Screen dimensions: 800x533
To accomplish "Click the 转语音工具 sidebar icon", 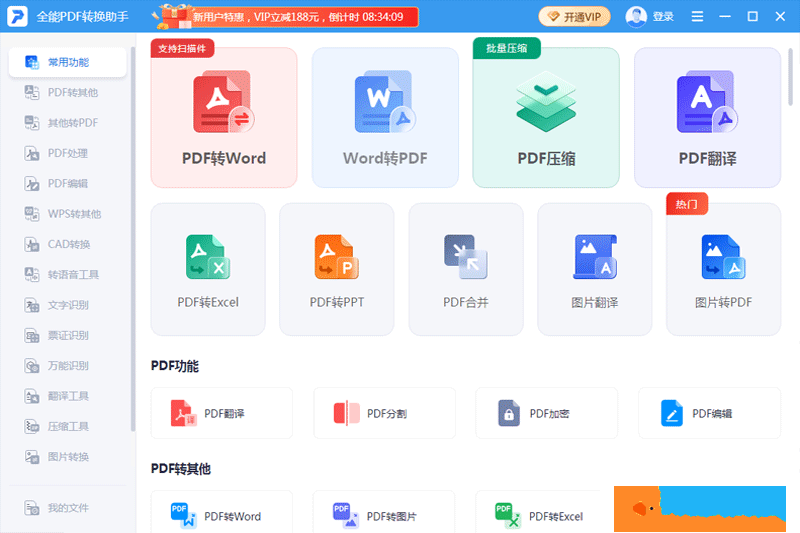I will click(32, 274).
